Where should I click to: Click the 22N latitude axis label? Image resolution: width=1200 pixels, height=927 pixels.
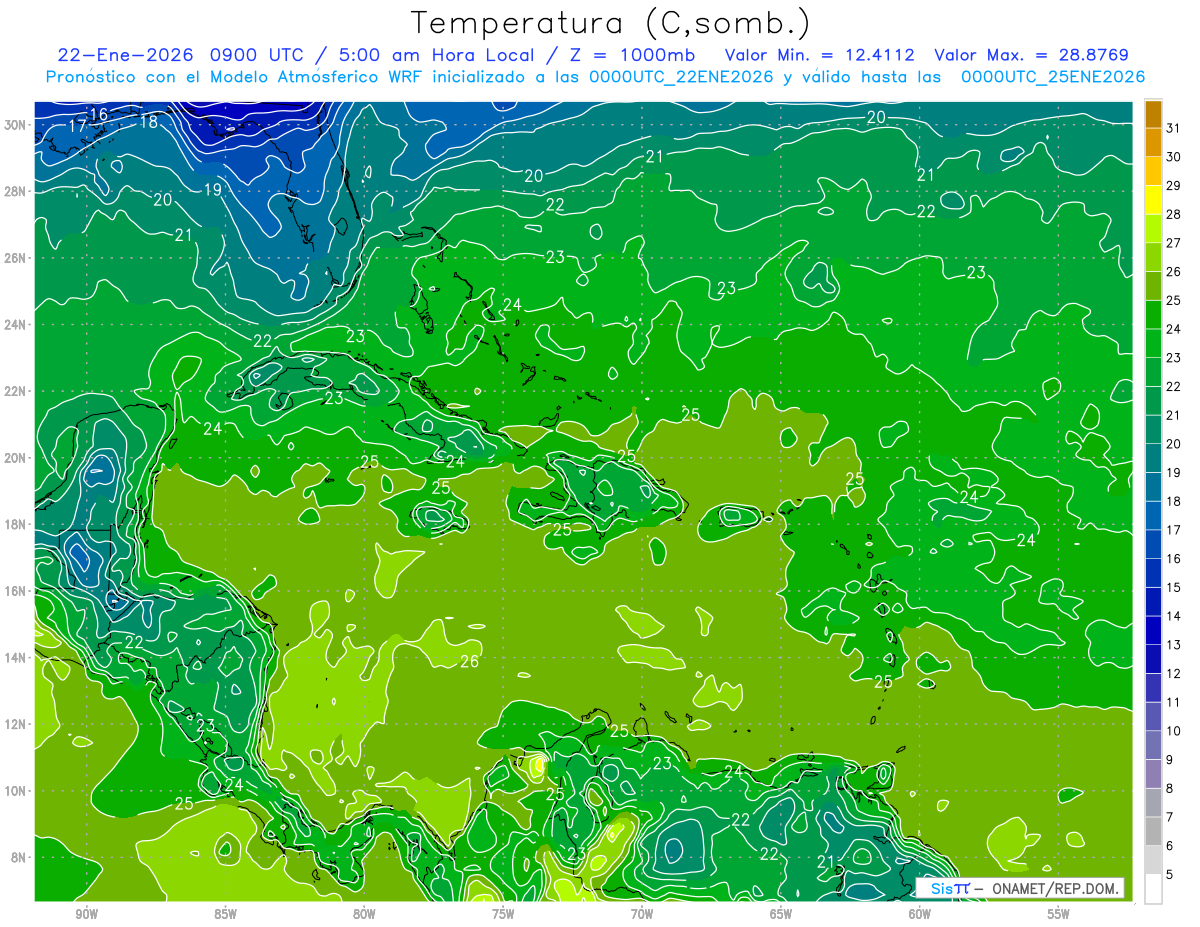pyautogui.click(x=16, y=391)
